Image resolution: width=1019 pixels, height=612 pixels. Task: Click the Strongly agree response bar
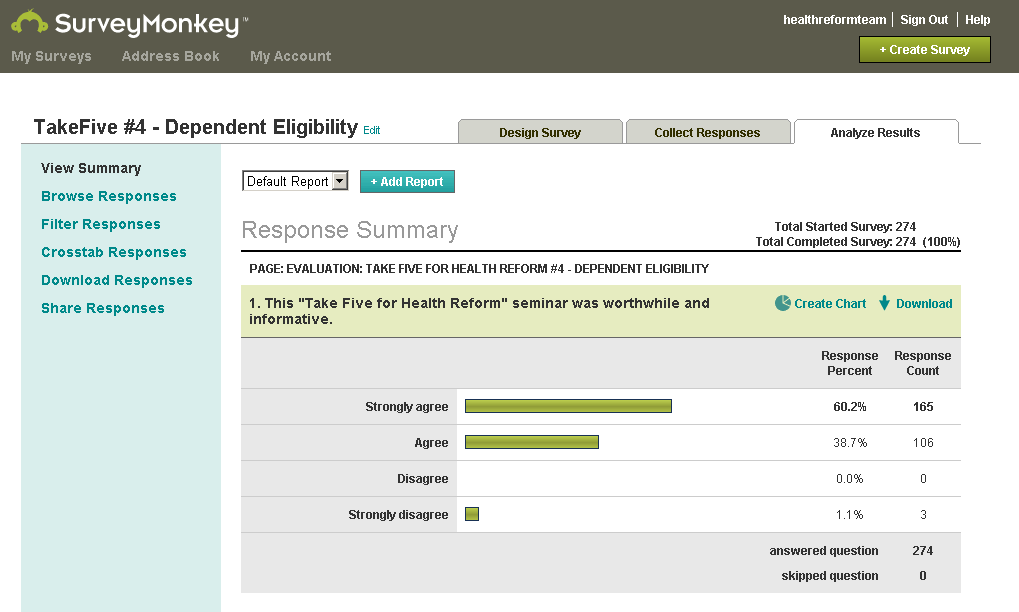click(x=568, y=406)
